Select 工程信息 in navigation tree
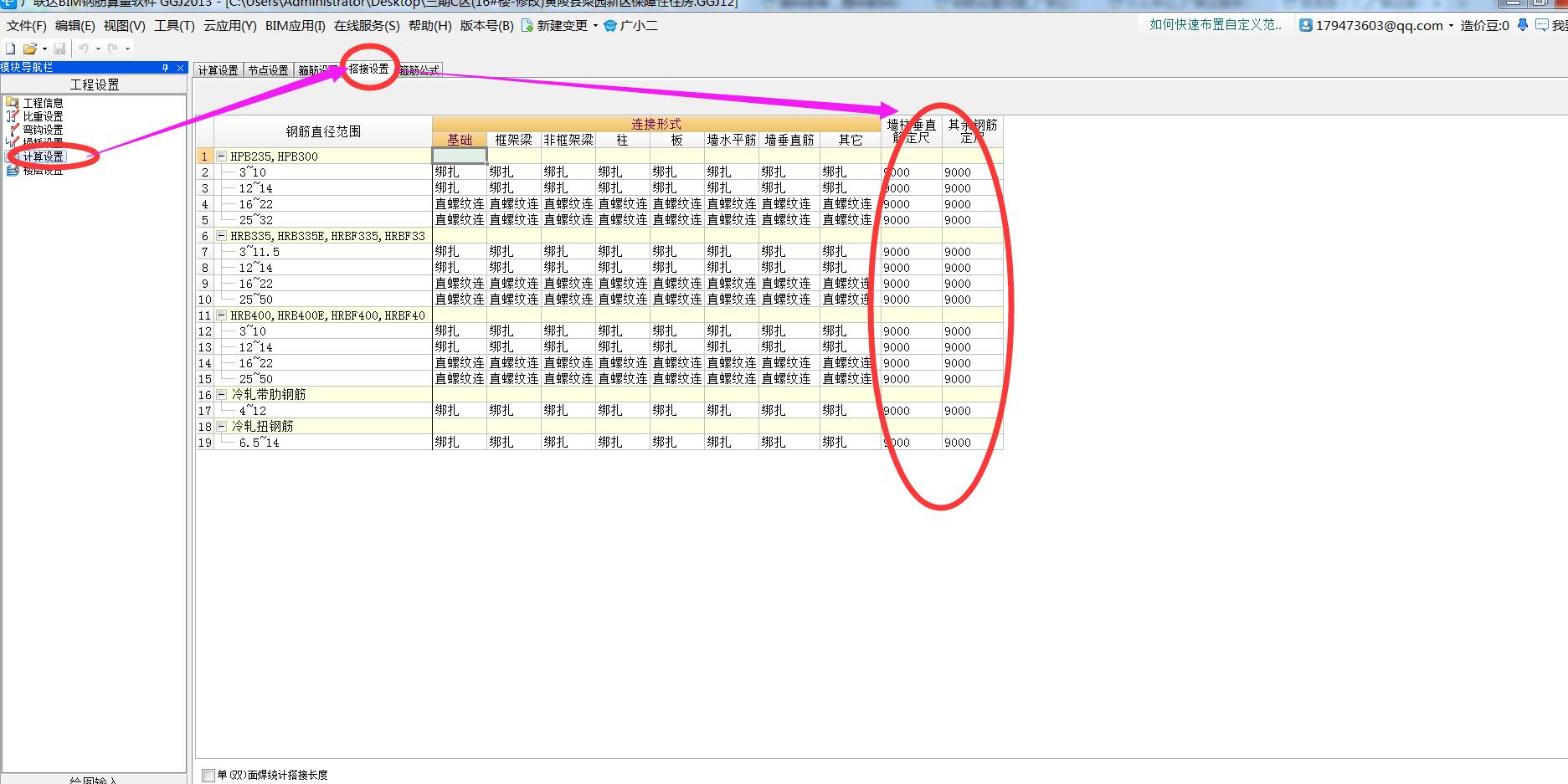 (x=43, y=103)
